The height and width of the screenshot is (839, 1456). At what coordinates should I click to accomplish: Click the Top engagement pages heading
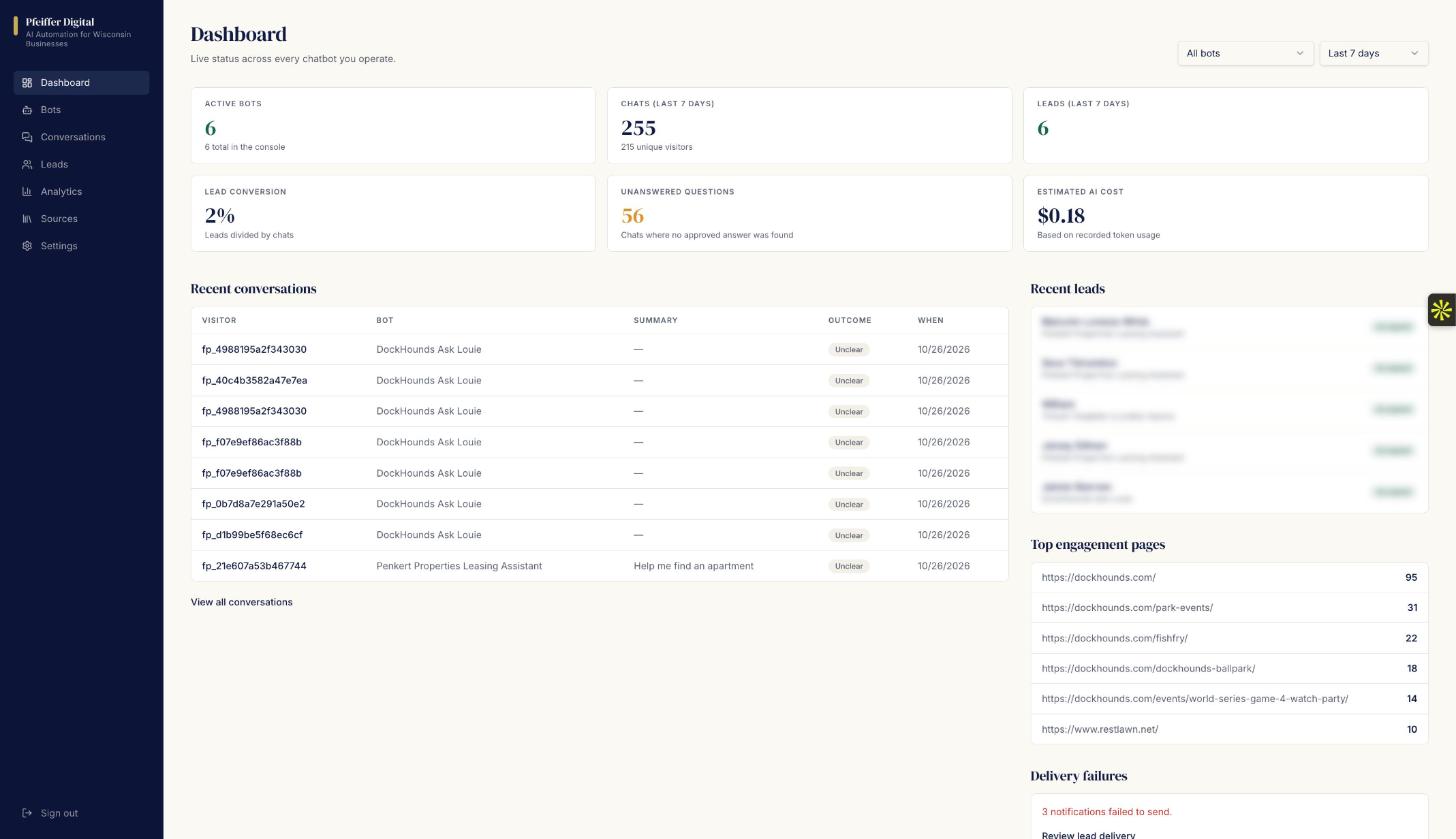click(1098, 545)
